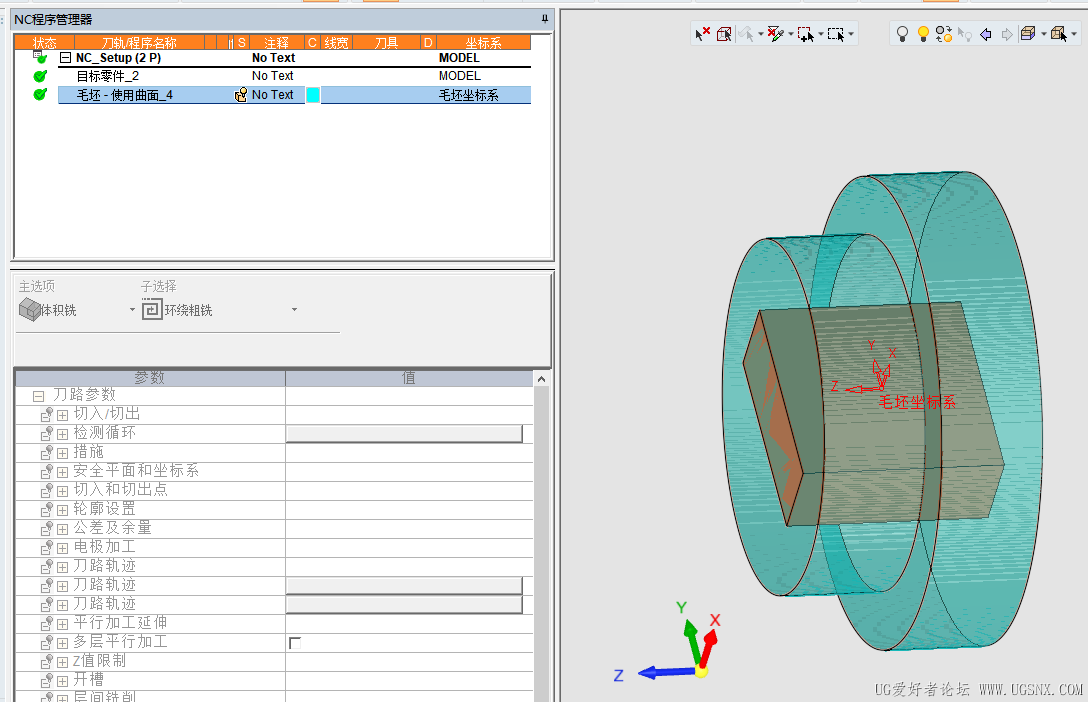Click the deselect-all cursor icon with red X
The image size is (1088, 702).
[703, 34]
